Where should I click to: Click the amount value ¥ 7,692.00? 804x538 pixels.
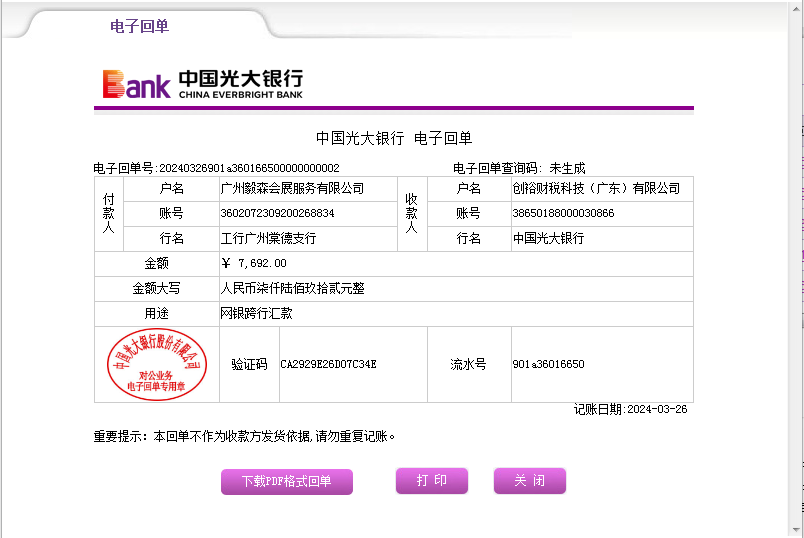[254, 263]
